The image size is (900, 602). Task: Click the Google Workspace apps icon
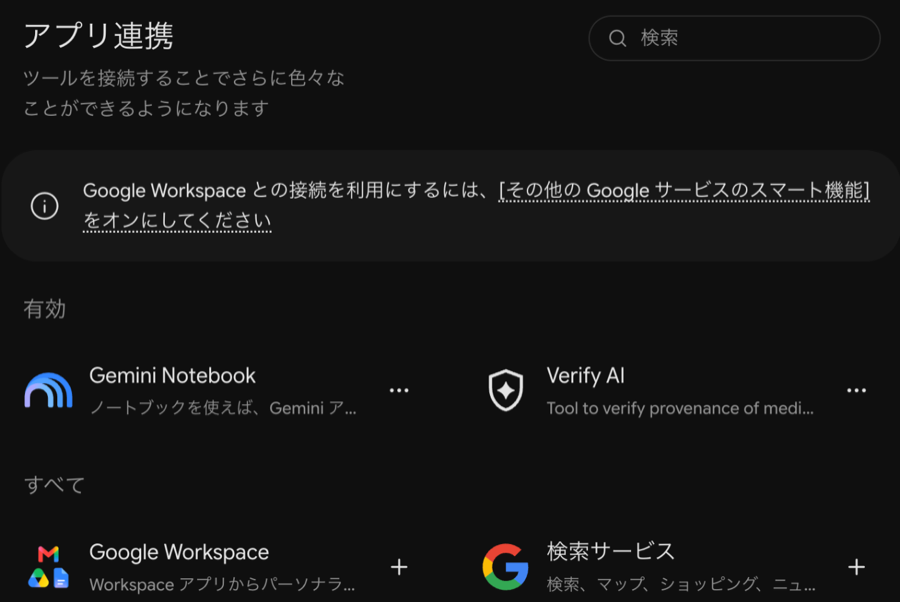pyautogui.click(x=49, y=567)
